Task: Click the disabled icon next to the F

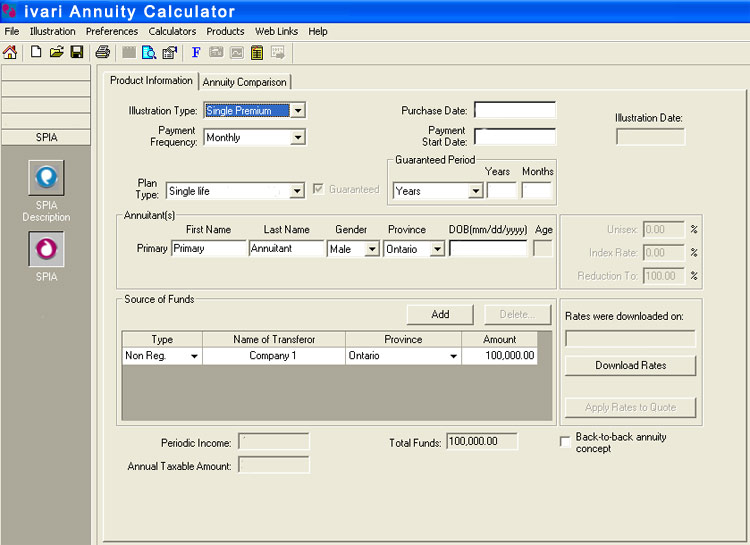Action: [216, 52]
